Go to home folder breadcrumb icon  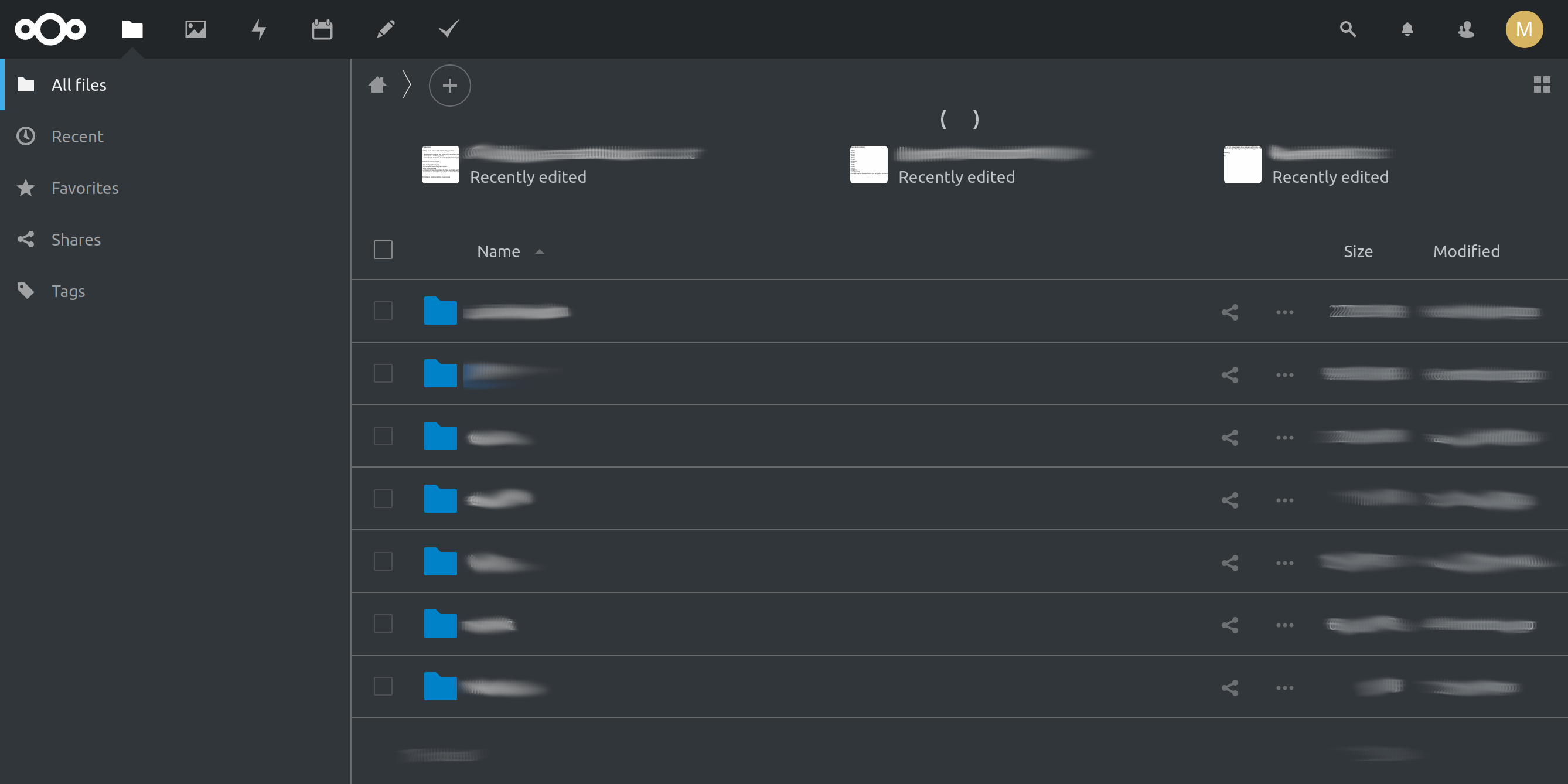coord(378,84)
